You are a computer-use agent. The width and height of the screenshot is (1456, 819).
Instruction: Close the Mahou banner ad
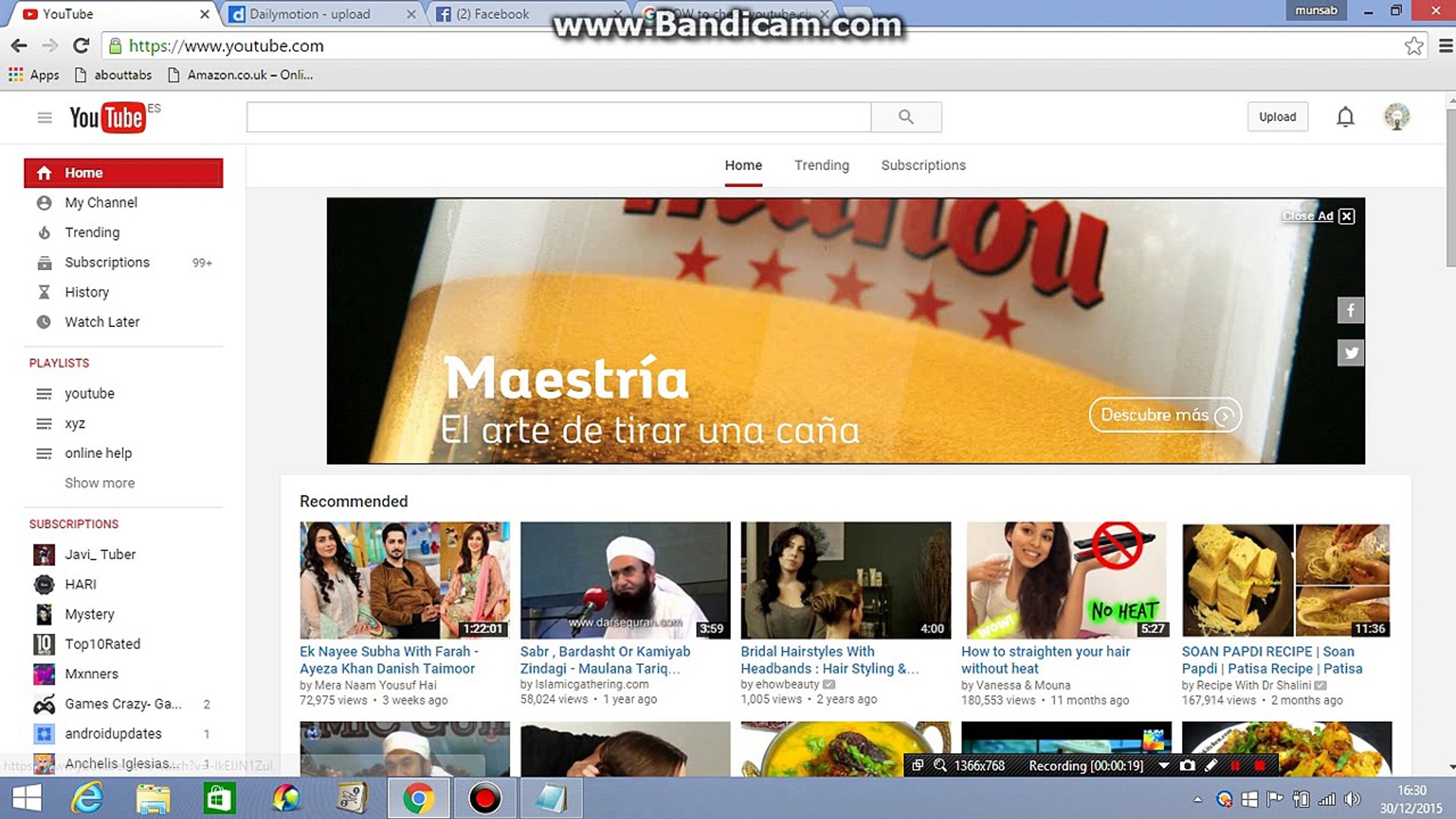[1346, 216]
